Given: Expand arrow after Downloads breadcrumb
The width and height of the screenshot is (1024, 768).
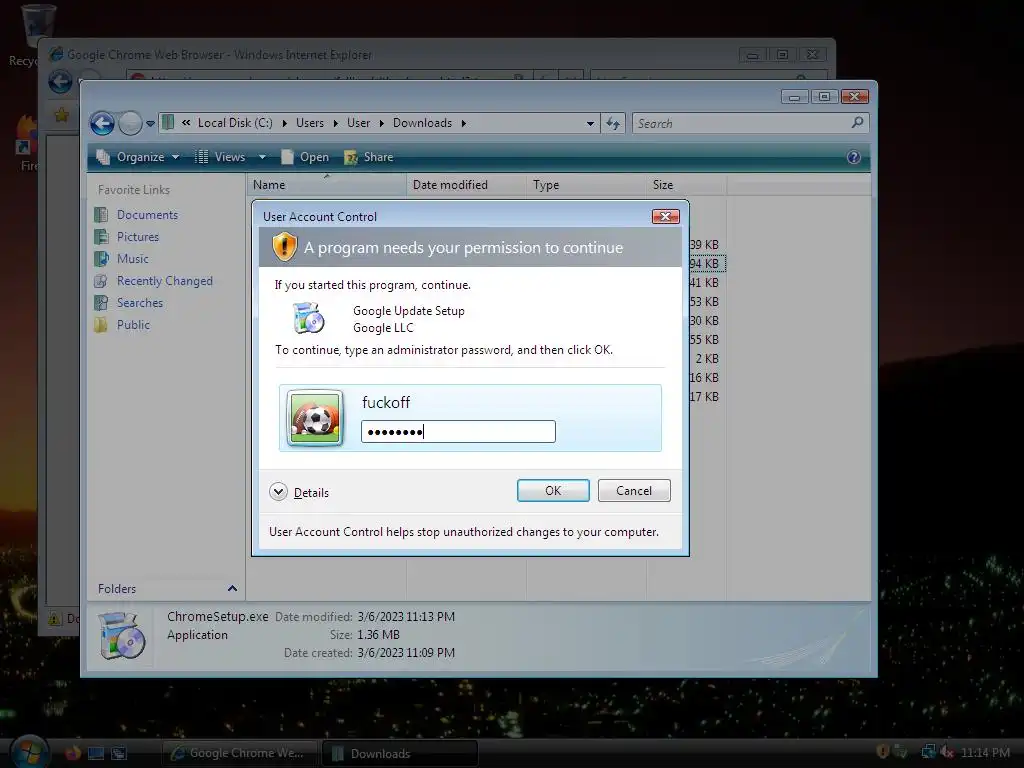Looking at the screenshot, I should tap(464, 123).
